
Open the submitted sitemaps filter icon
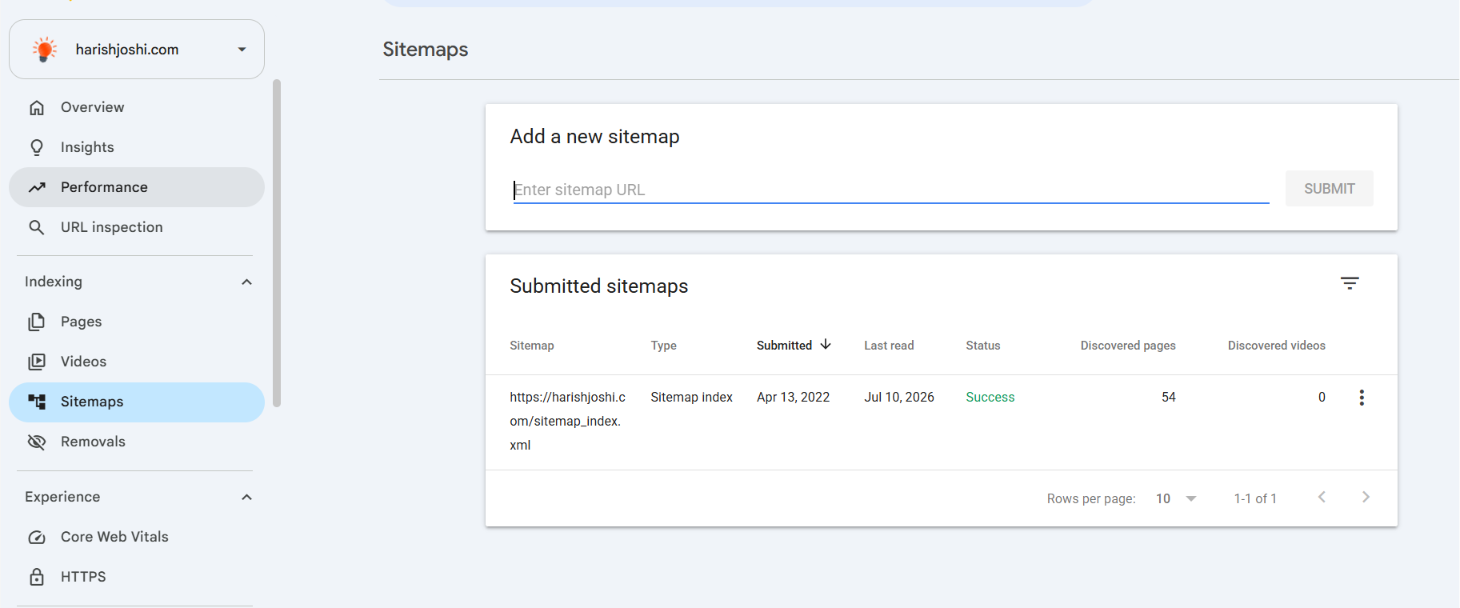coord(1350,284)
